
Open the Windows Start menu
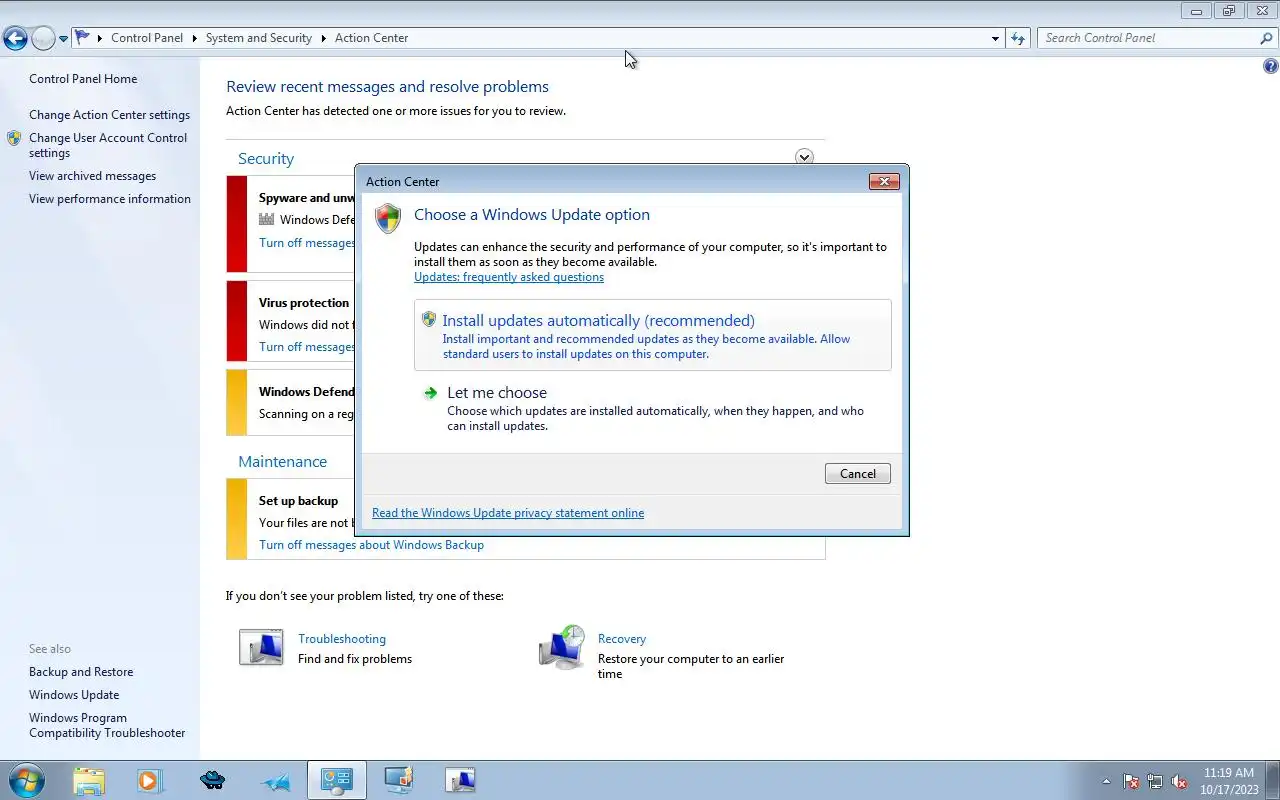(x=26, y=780)
